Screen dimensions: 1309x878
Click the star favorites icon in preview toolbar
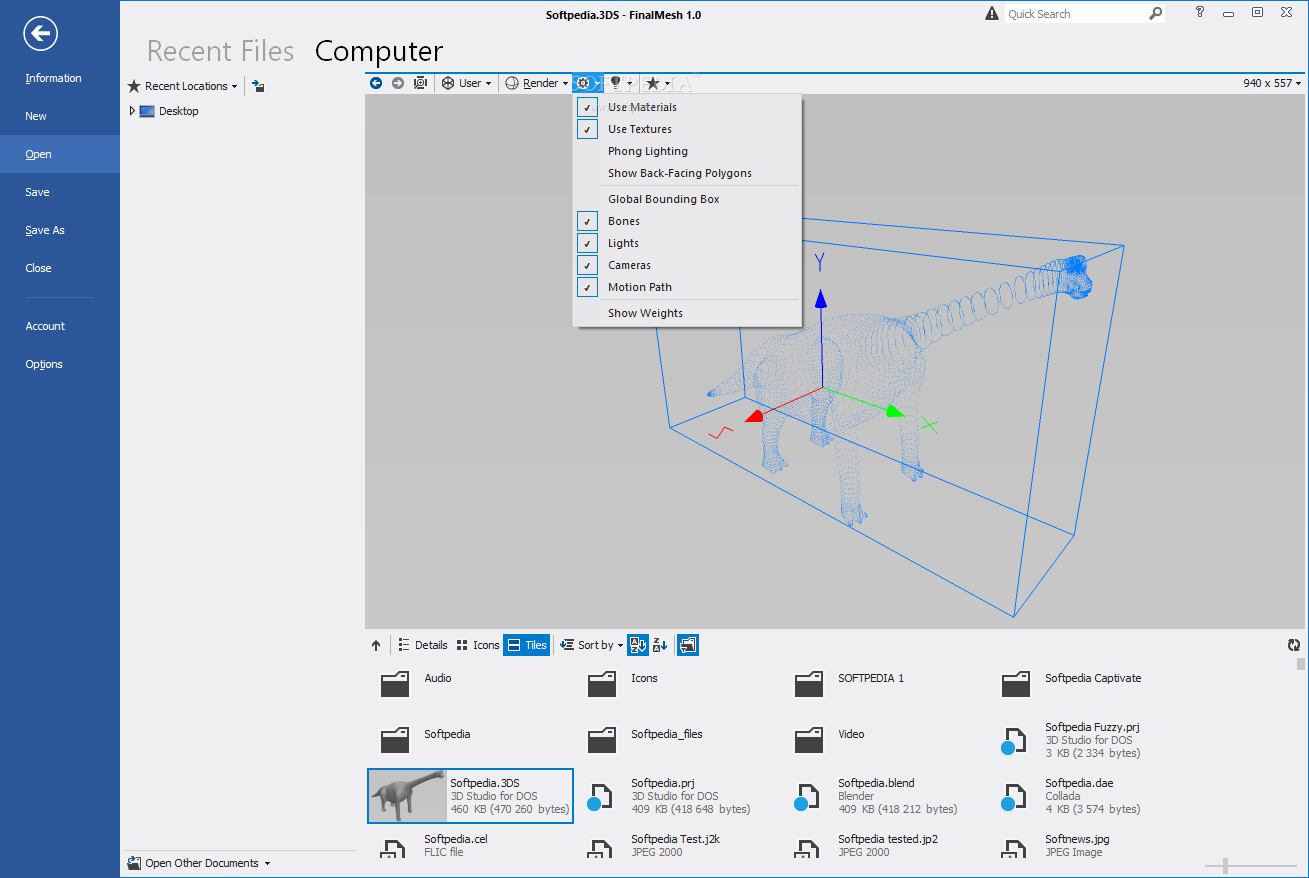[x=652, y=83]
